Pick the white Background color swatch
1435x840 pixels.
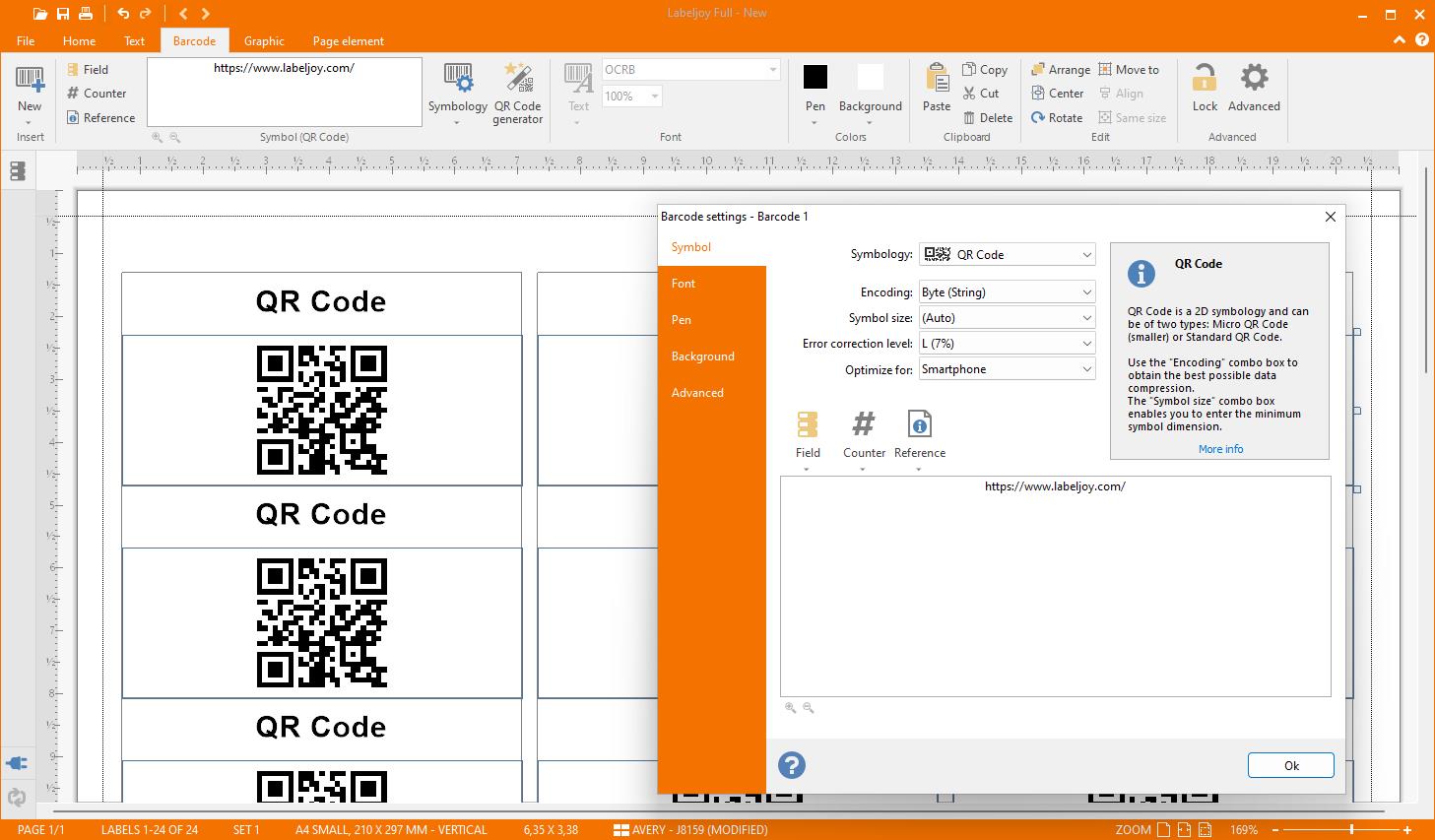click(870, 77)
